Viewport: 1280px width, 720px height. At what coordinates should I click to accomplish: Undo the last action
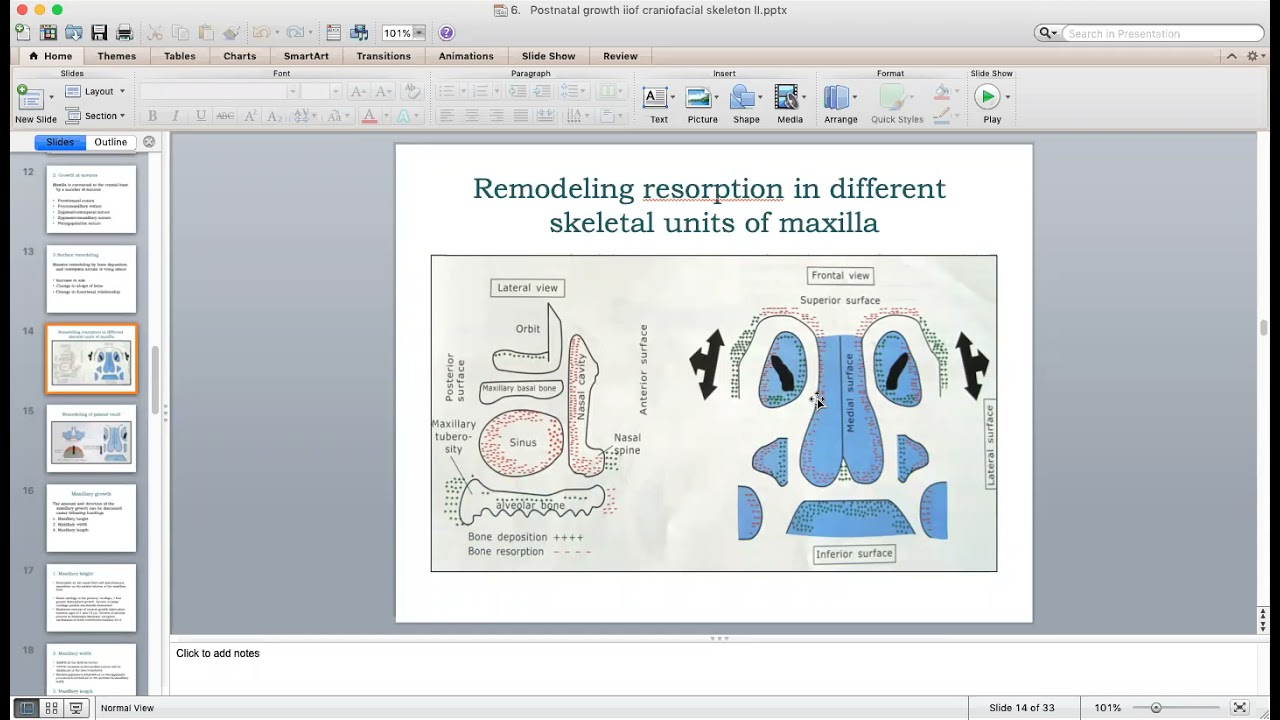tap(260, 33)
